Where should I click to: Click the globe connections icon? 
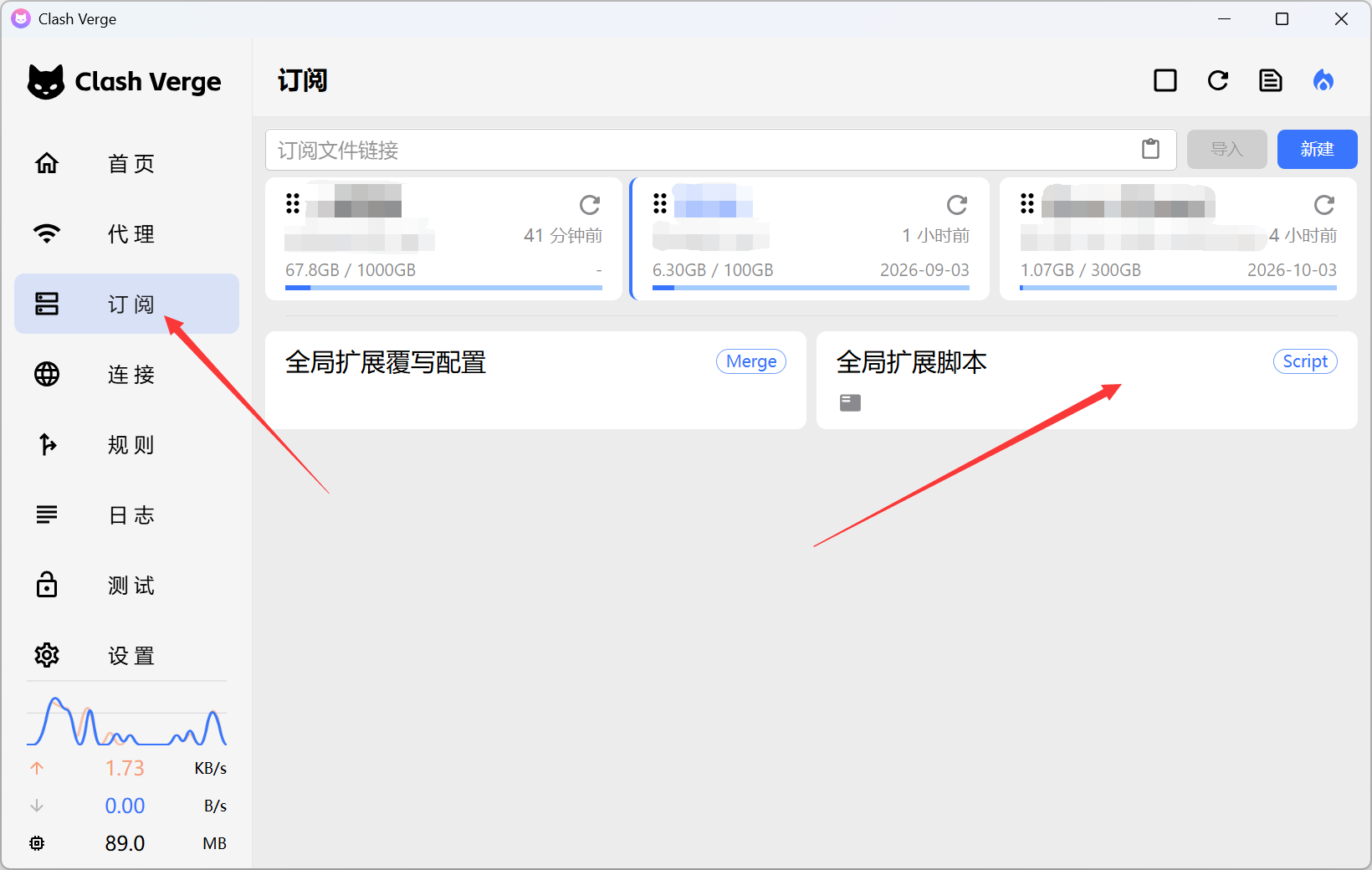(x=47, y=374)
